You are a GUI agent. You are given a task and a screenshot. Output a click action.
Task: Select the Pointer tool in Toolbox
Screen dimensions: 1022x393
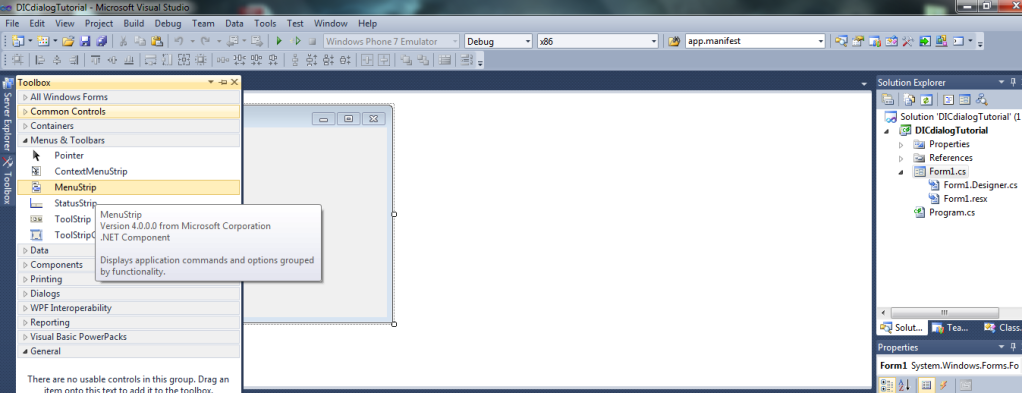pyautogui.click(x=128, y=156)
